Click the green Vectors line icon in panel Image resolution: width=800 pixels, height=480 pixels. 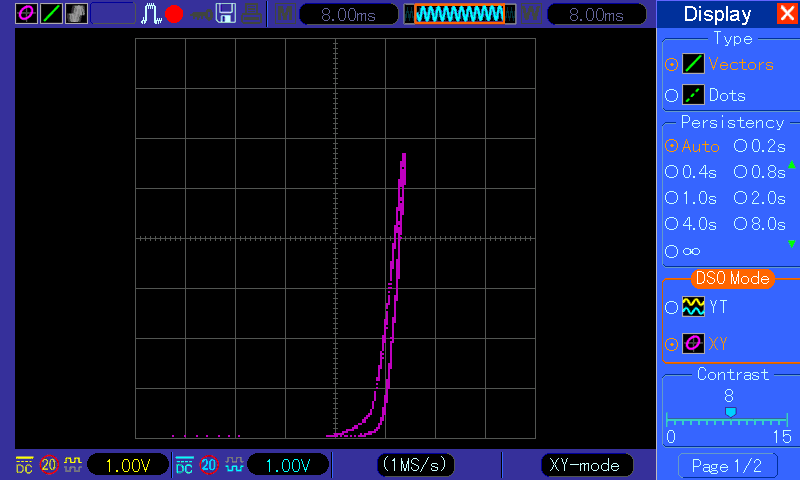tap(693, 64)
